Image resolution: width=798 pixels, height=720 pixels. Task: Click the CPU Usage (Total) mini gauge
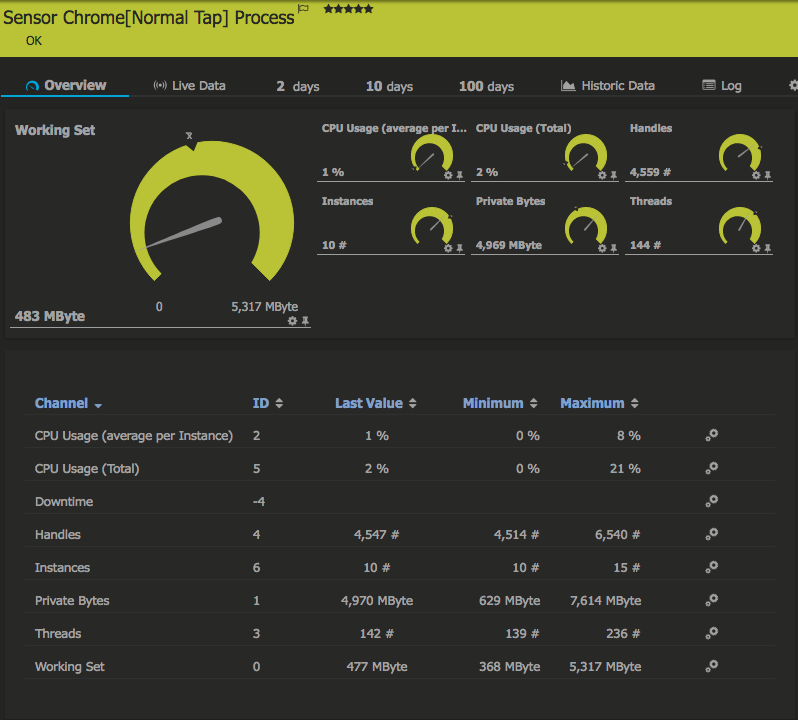[x=586, y=153]
